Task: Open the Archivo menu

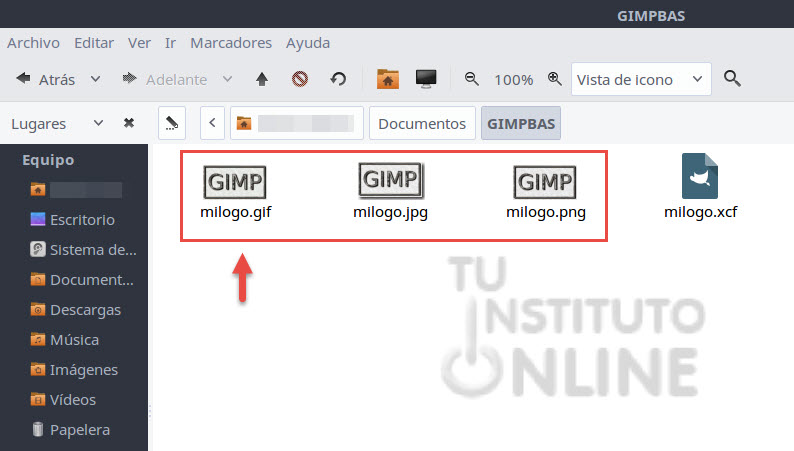Action: pos(33,43)
